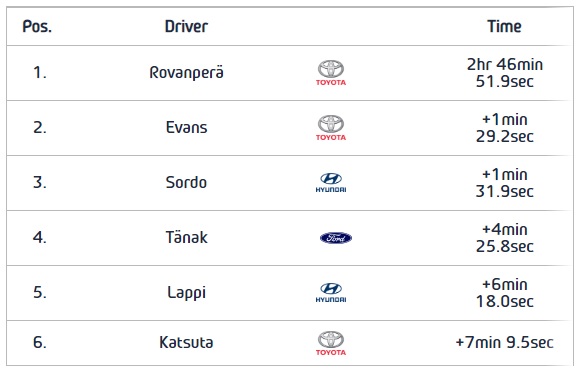Viewport: 579px width, 371px height.
Task: Select the Hyundai logo next to Lappi
Action: [331, 293]
